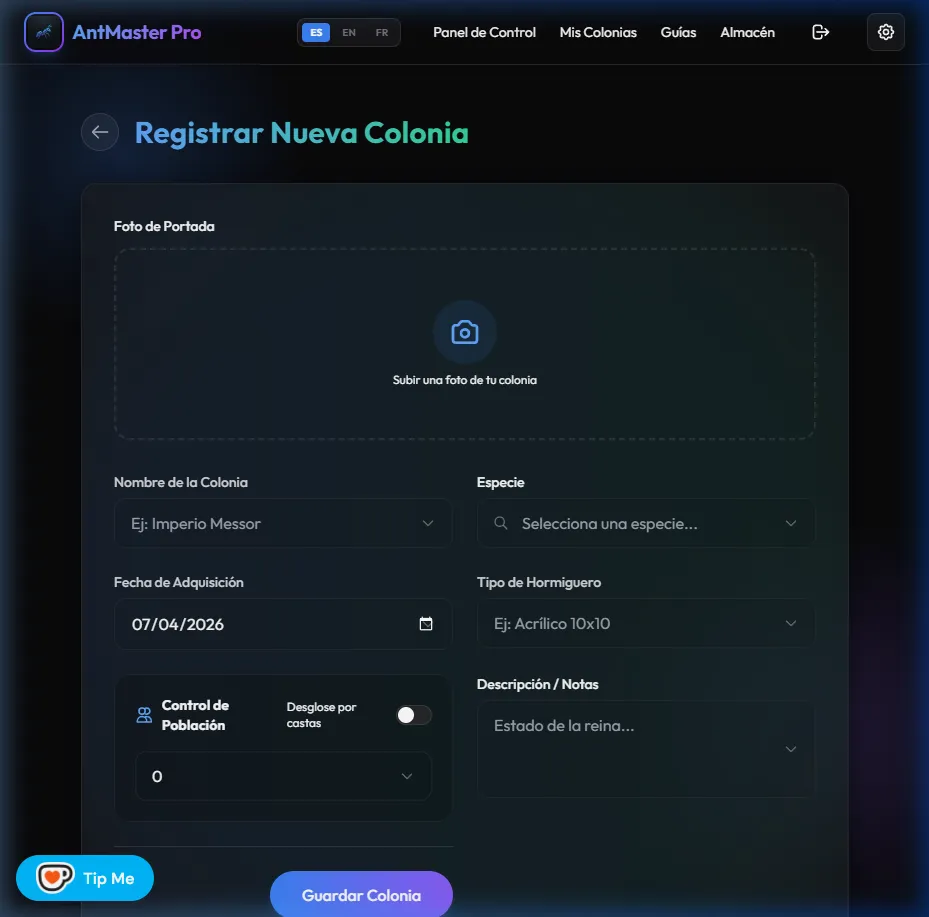Viewport: 929px width, 917px height.
Task: Expand the Especie dropdown chevron
Action: [x=791, y=524]
